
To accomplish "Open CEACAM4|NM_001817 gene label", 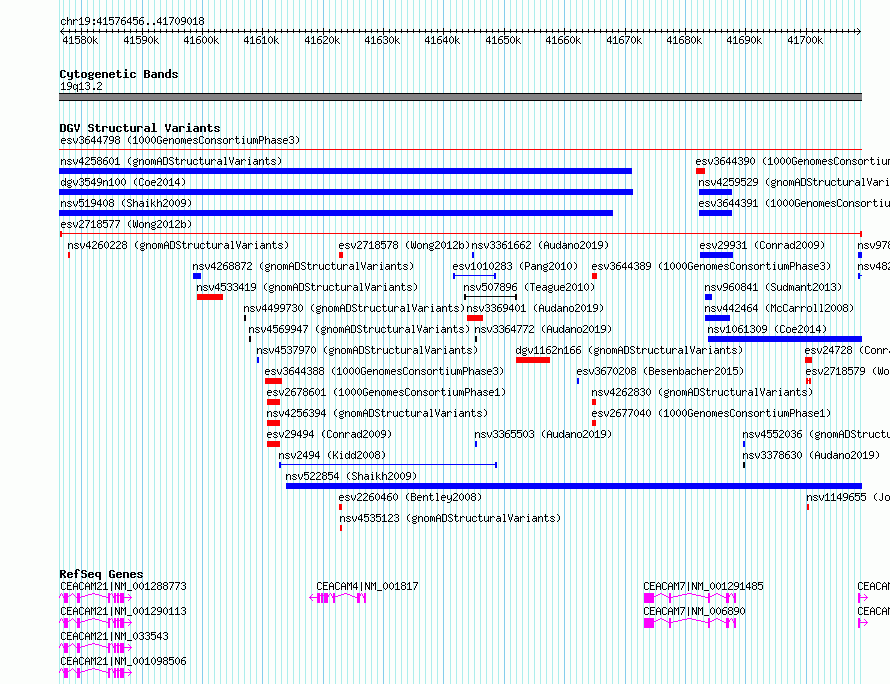I will pos(367,586).
